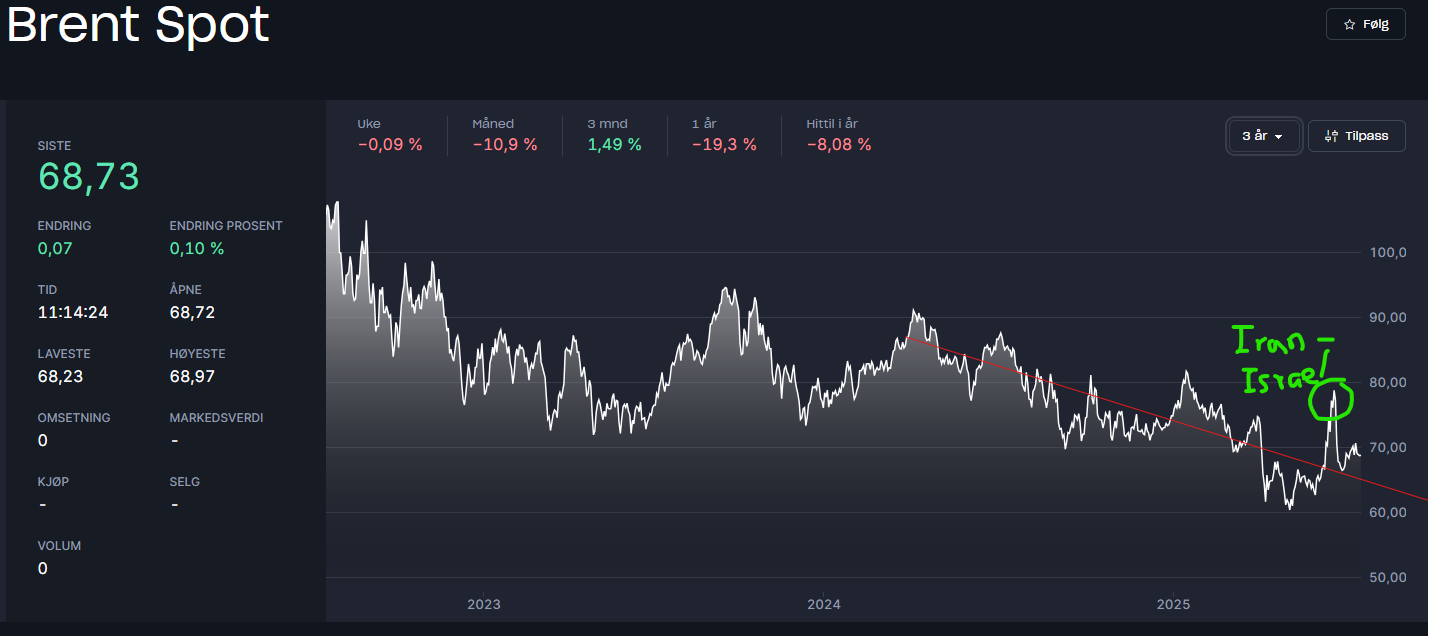Click the Selg label
Screen dimensions: 1429x636
185,482
